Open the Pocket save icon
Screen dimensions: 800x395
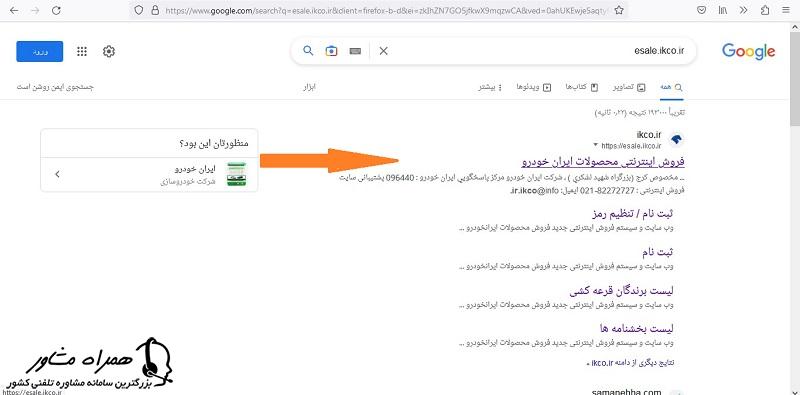702,10
